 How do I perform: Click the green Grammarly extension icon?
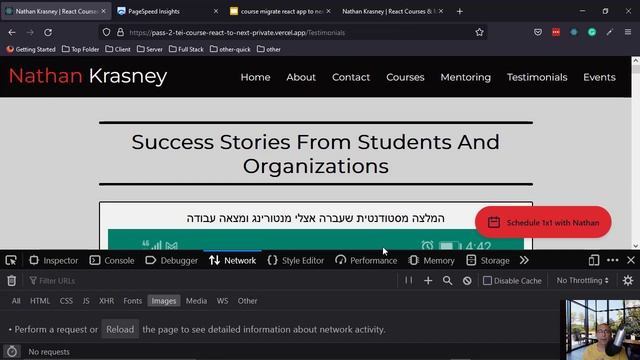pos(592,32)
